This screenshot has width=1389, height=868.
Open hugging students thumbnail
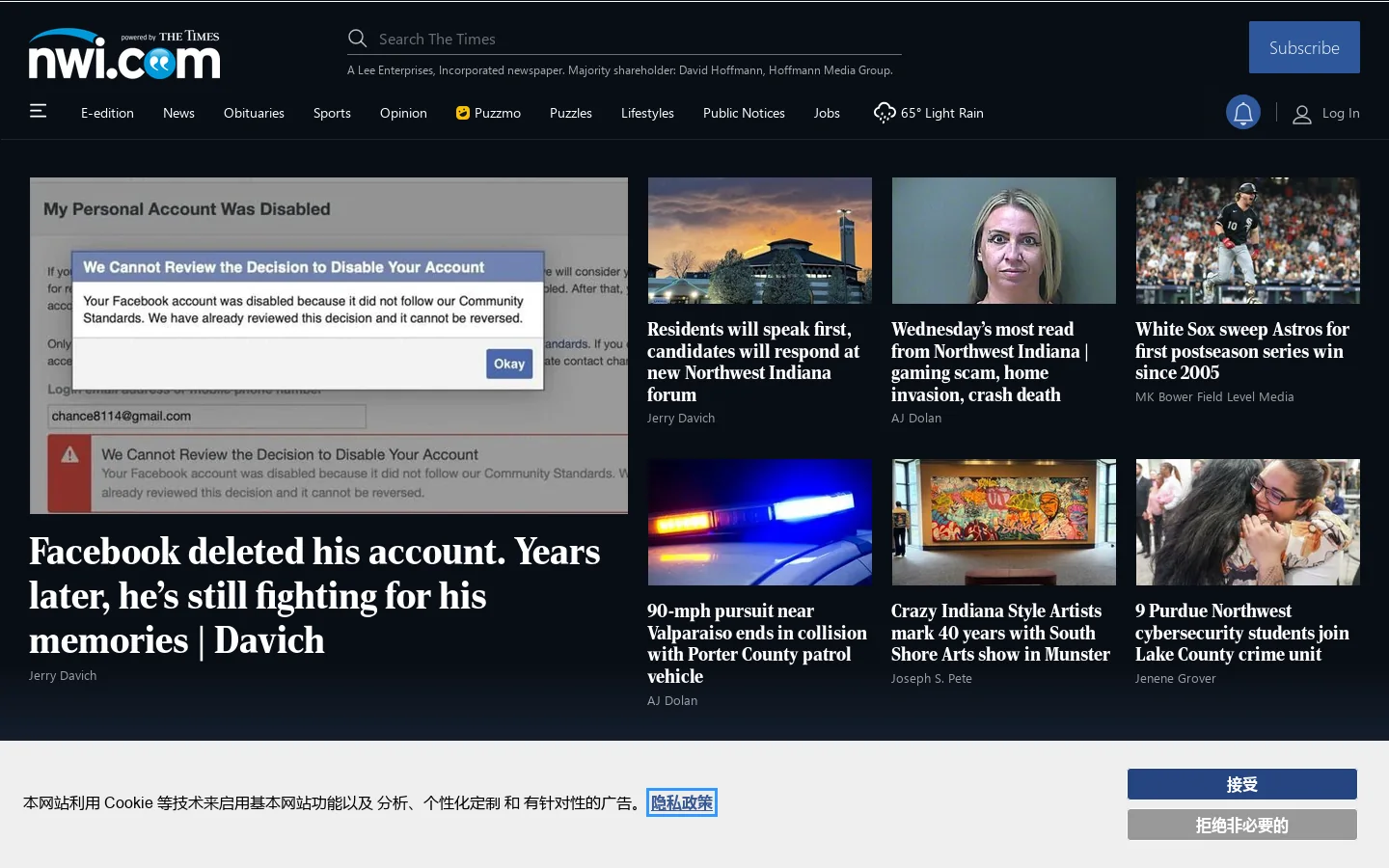pos(1248,522)
